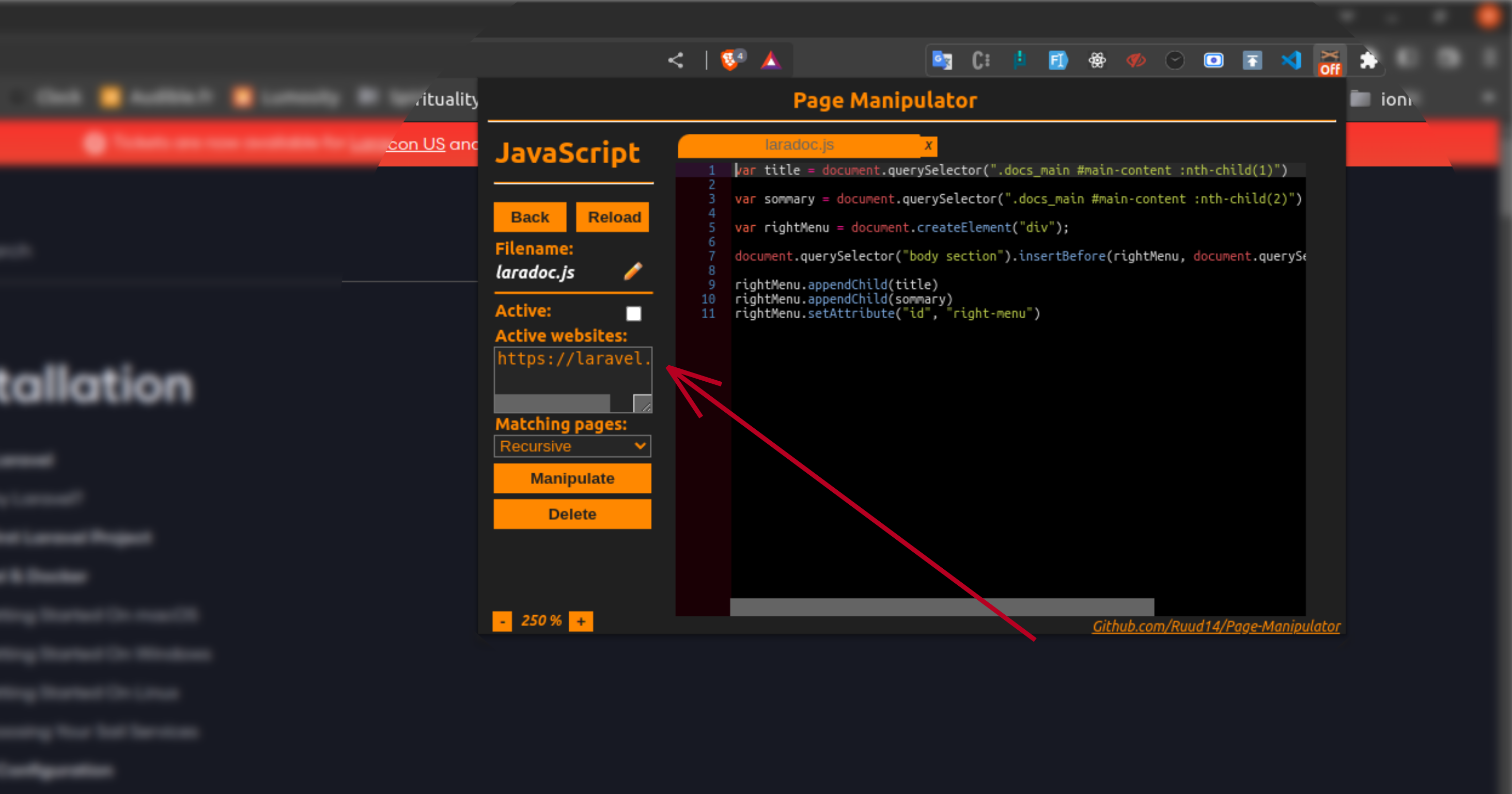Open the extensions puzzle piece menu
Image resolution: width=1512 pixels, height=794 pixels.
(x=1368, y=60)
